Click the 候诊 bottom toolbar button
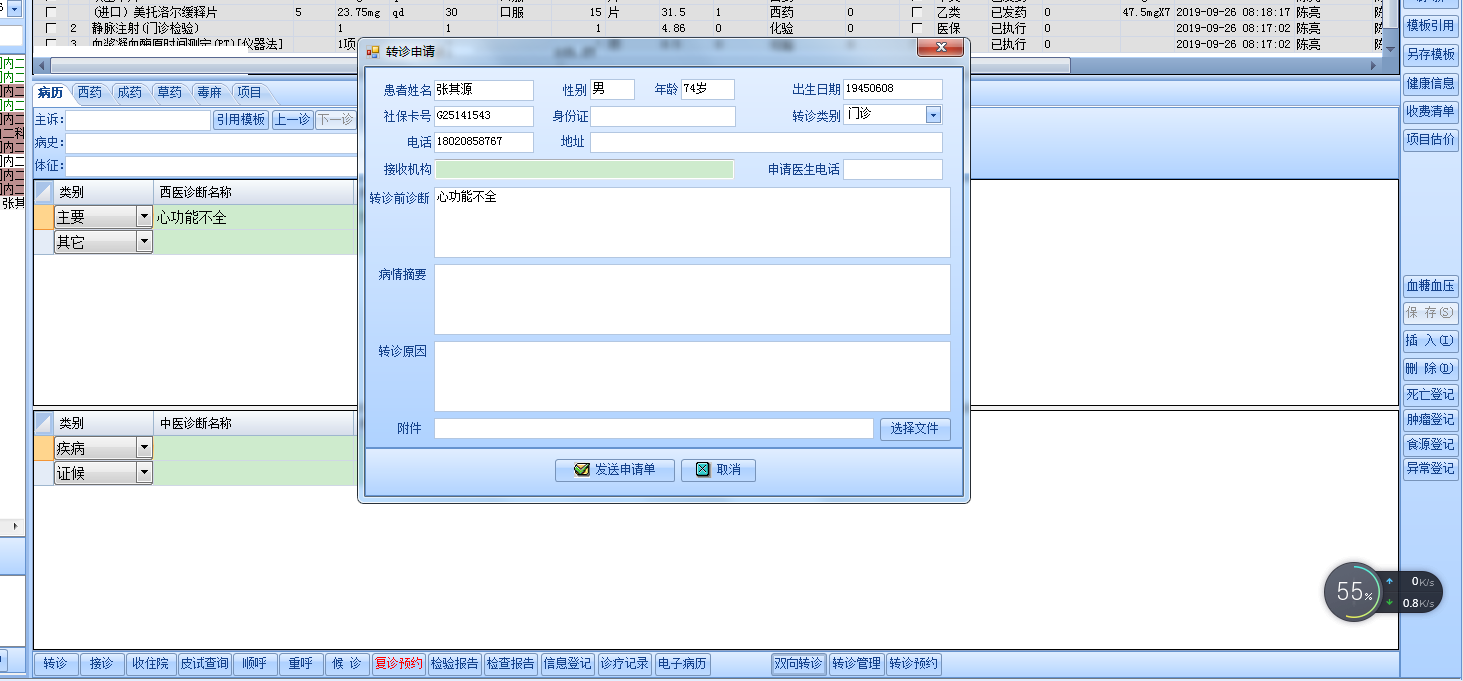Image resolution: width=1463 pixels, height=681 pixels. click(347, 664)
